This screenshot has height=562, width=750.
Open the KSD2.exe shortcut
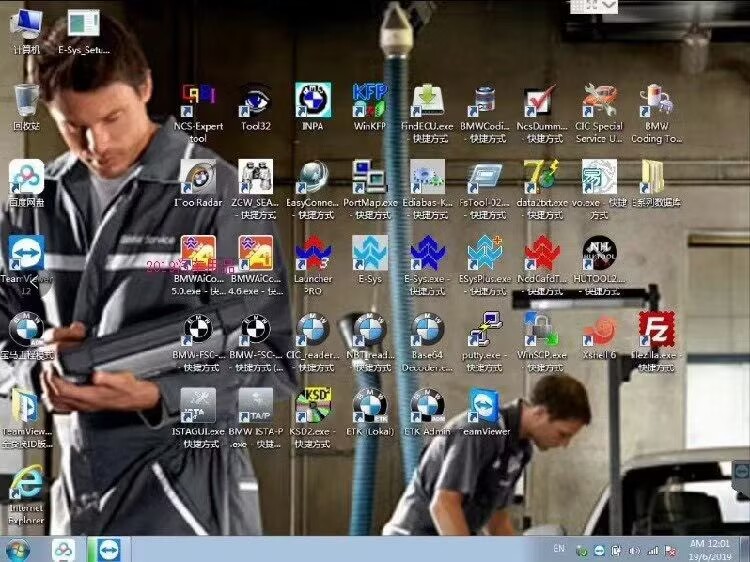[313, 405]
